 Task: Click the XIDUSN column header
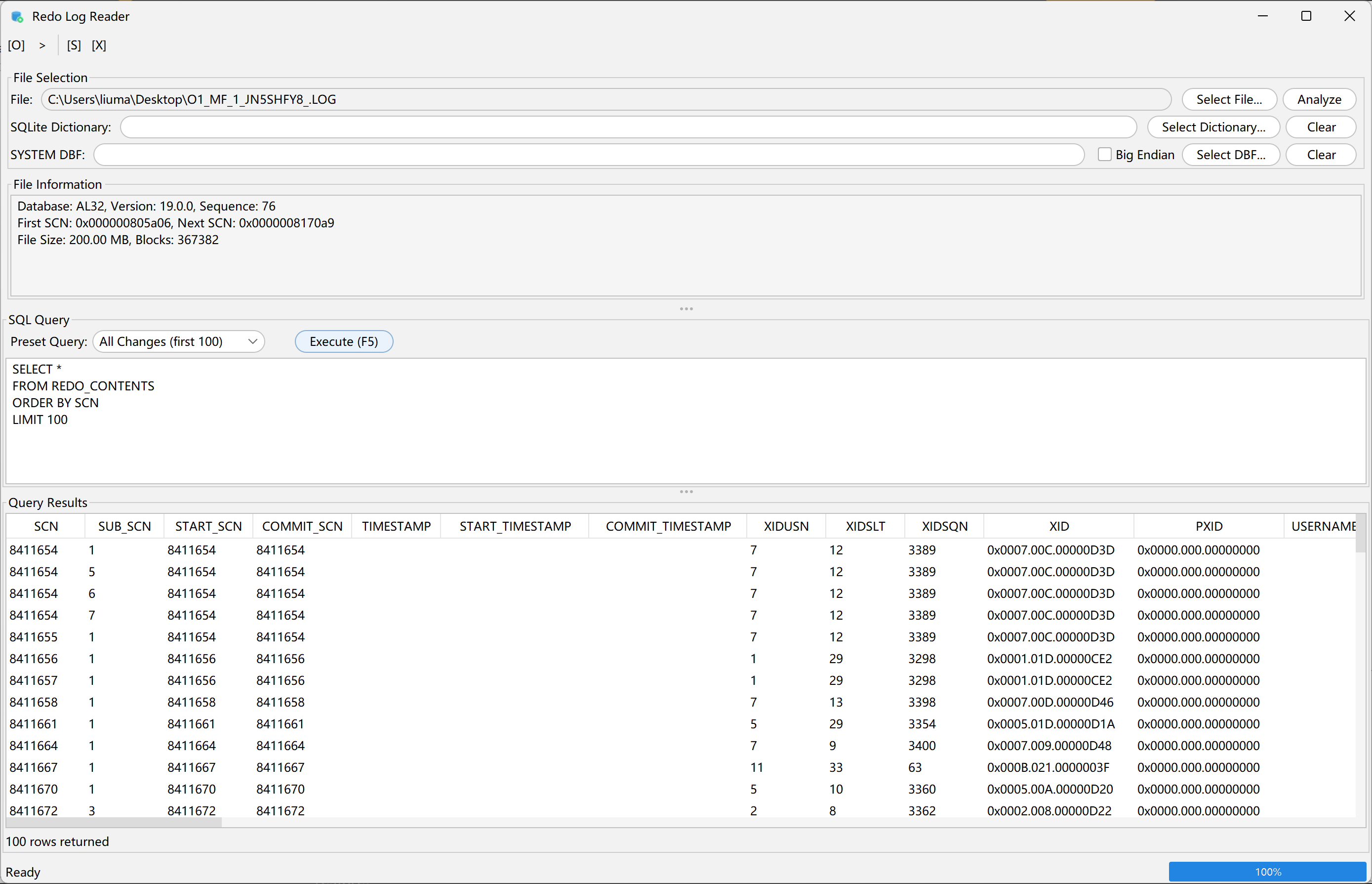pos(786,526)
